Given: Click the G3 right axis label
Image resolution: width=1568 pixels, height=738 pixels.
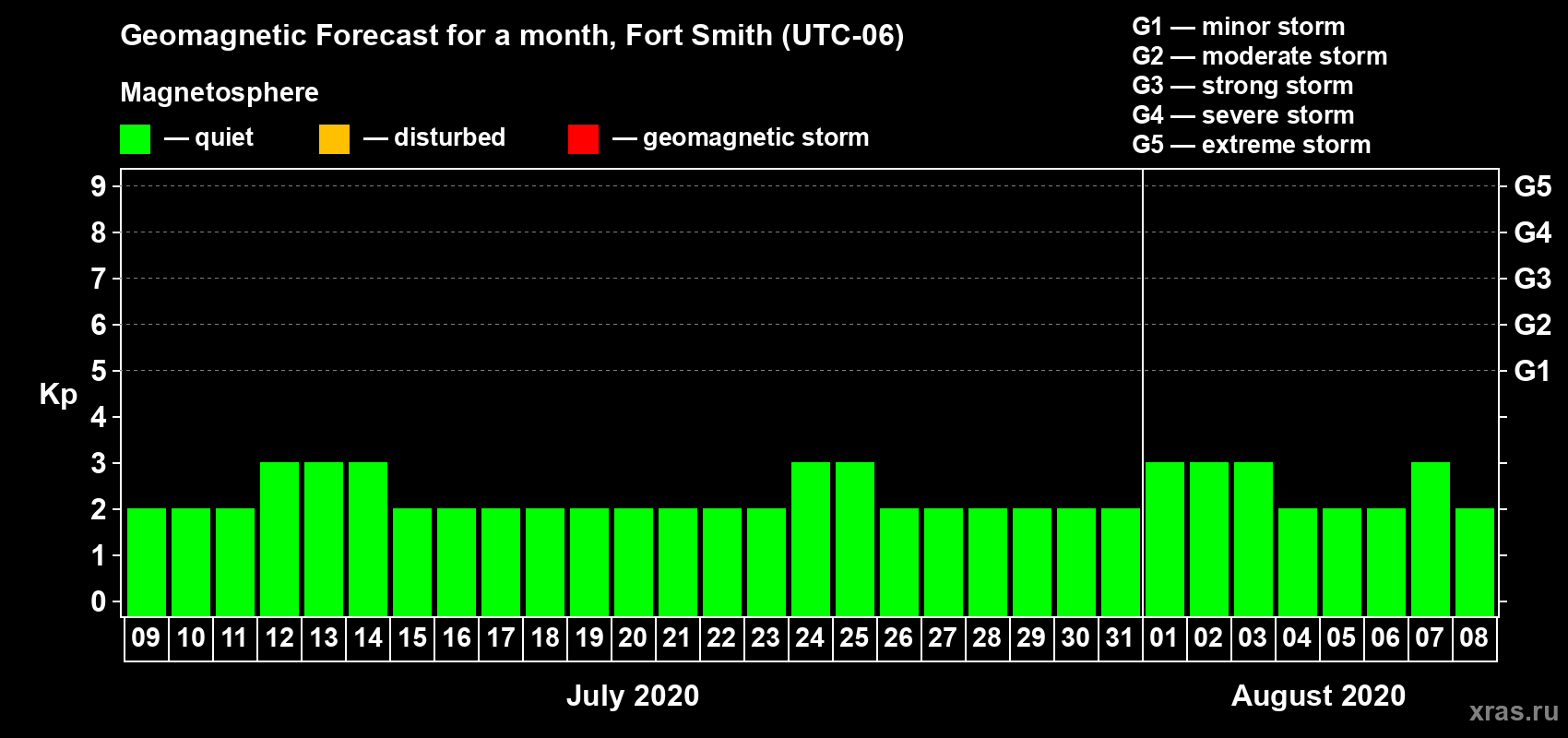Looking at the screenshot, I should (1533, 279).
